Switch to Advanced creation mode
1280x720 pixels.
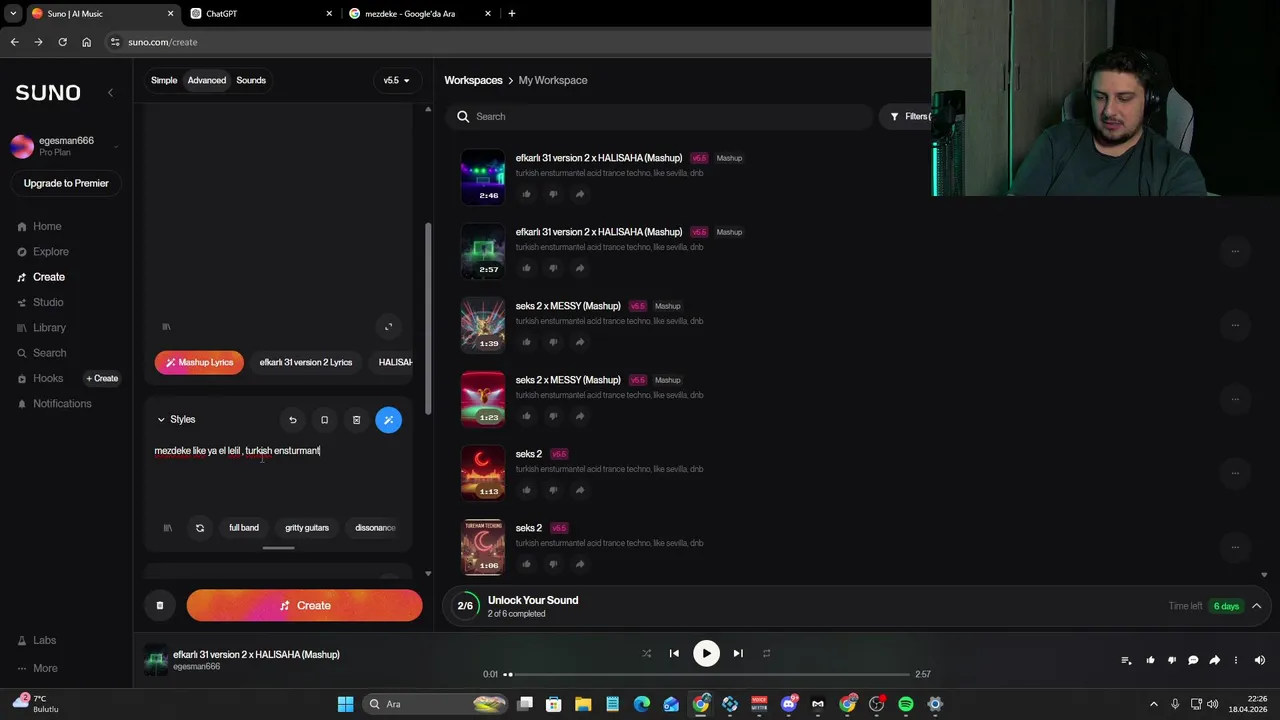(x=207, y=80)
